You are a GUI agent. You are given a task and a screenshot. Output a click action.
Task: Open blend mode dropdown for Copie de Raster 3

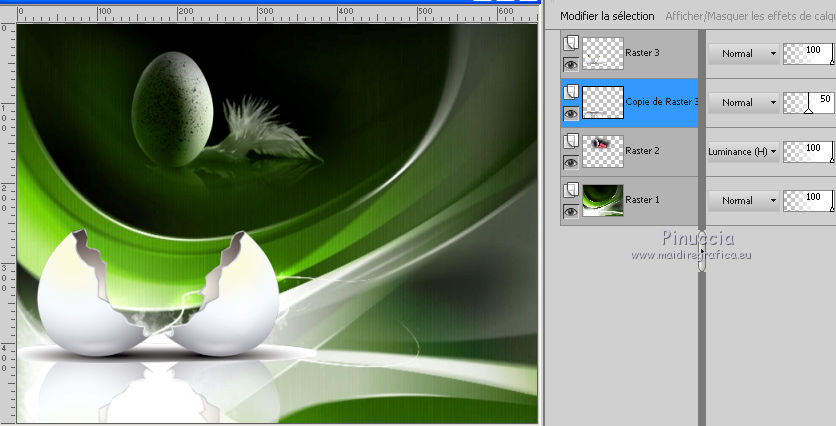tap(744, 102)
